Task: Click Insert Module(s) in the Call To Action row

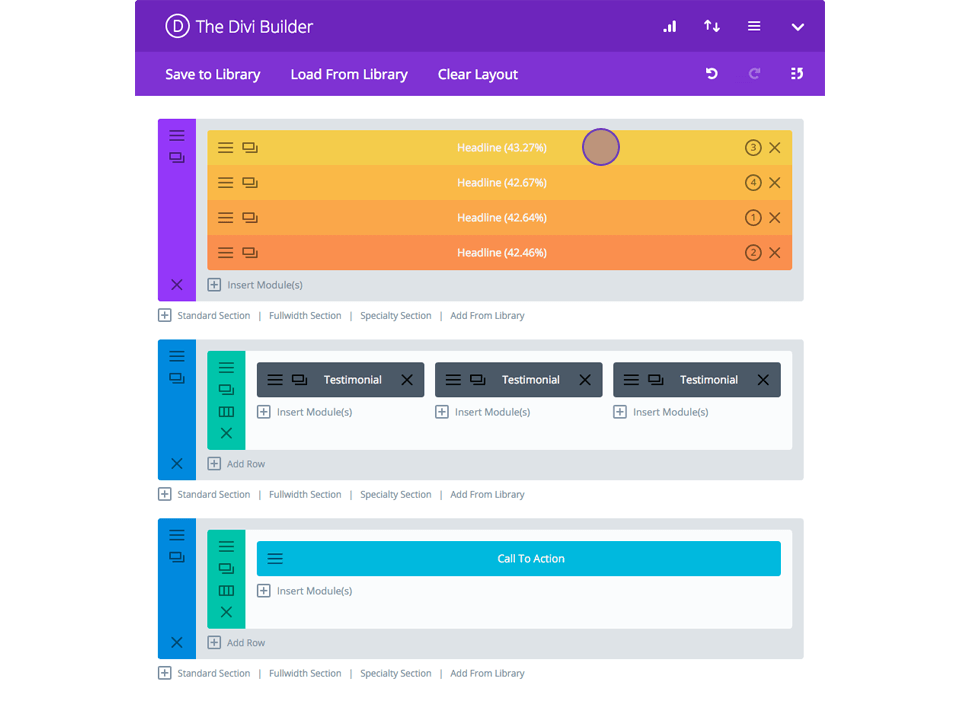Action: pyautogui.click(x=305, y=590)
